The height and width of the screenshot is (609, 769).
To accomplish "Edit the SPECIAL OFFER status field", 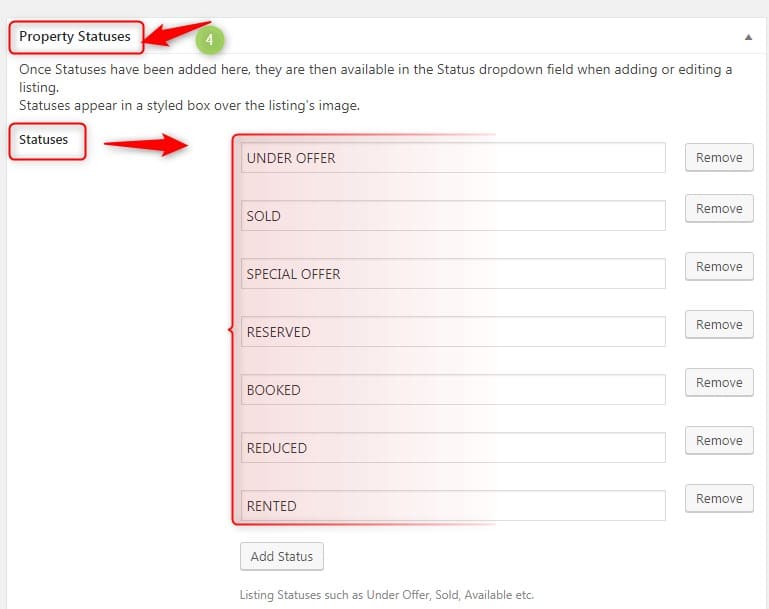I will (453, 274).
